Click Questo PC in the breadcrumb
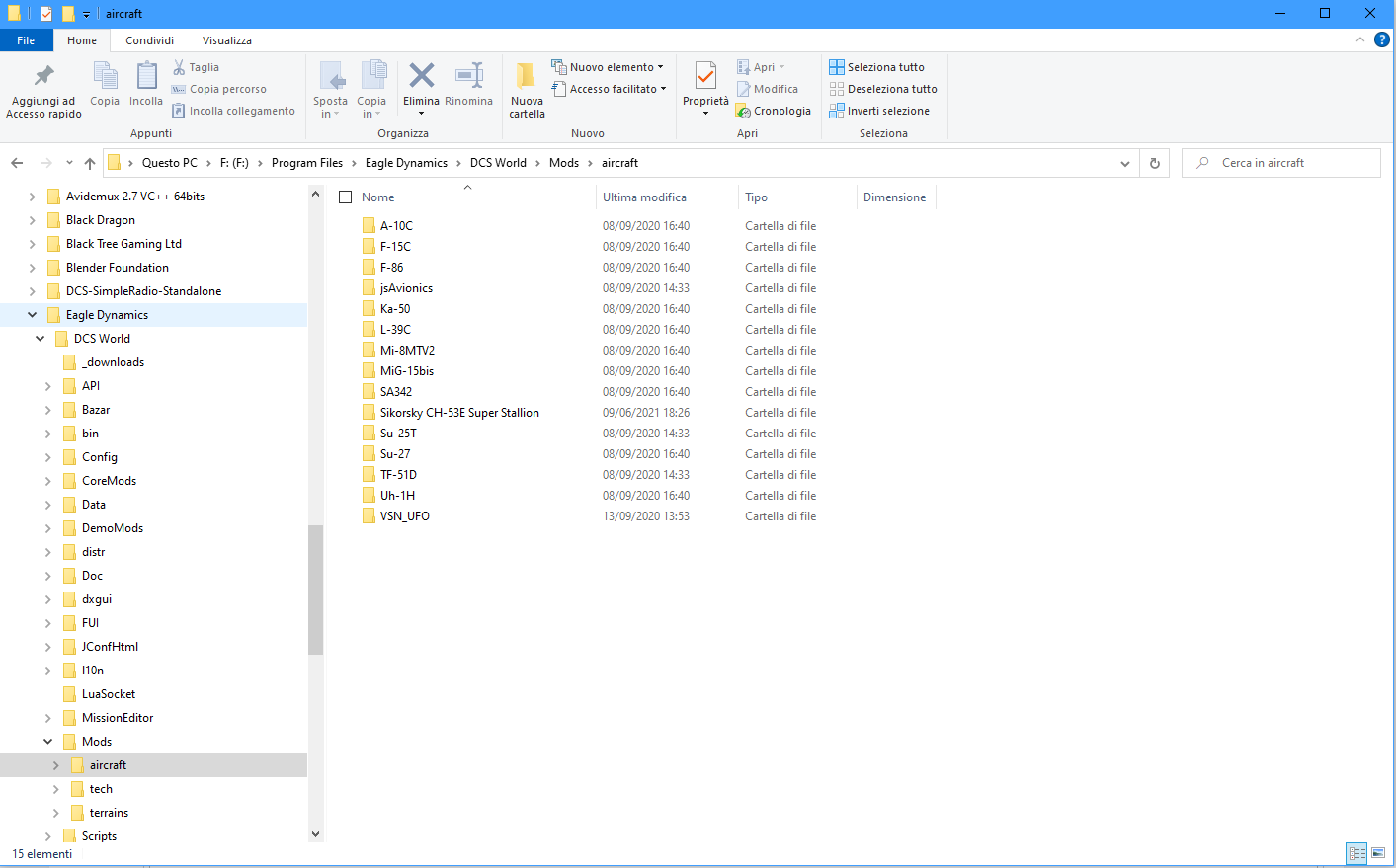Image resolution: width=1396 pixels, height=868 pixels. (x=170, y=163)
